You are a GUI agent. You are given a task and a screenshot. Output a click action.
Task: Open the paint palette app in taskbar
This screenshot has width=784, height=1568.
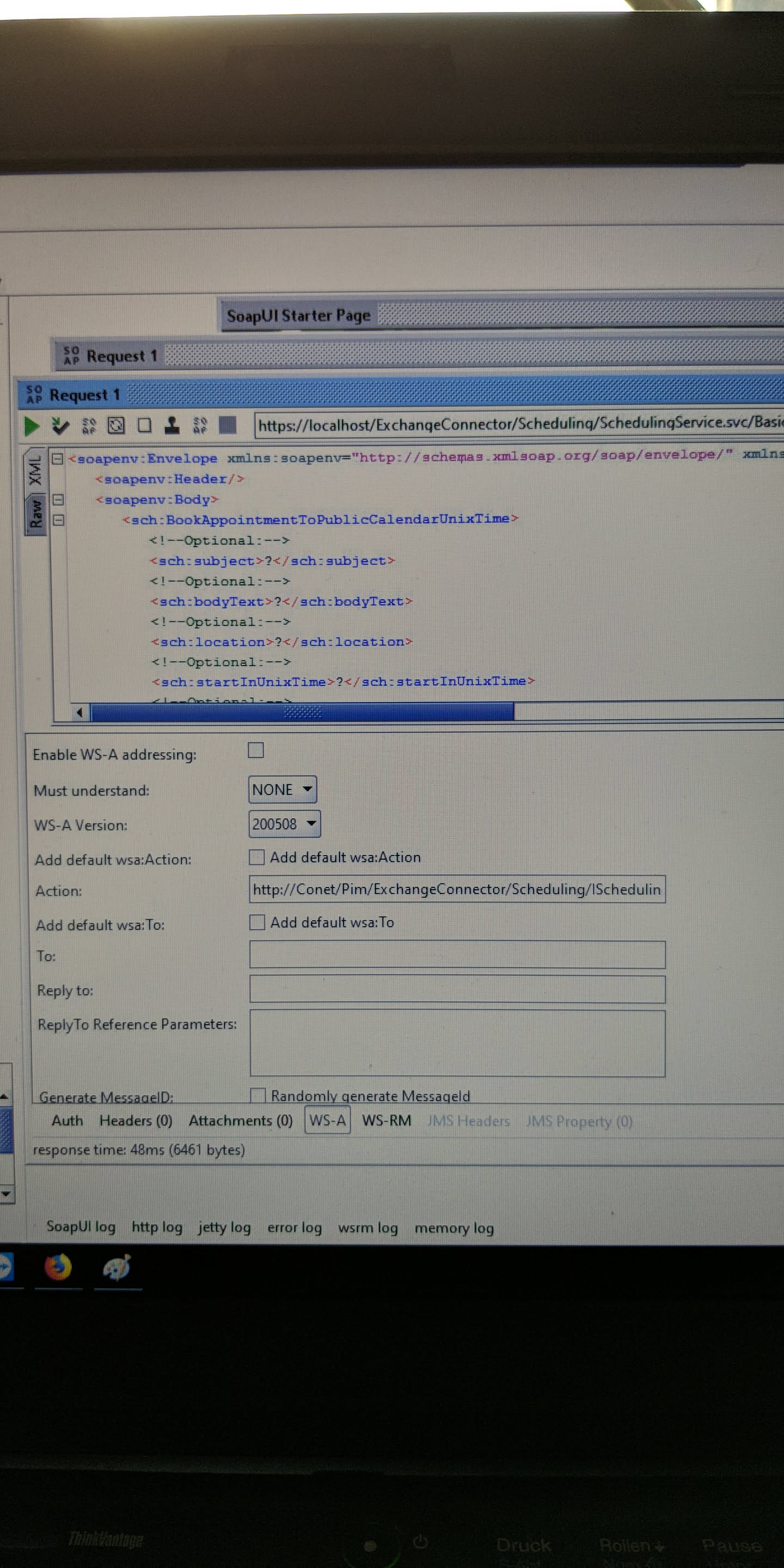[117, 1268]
